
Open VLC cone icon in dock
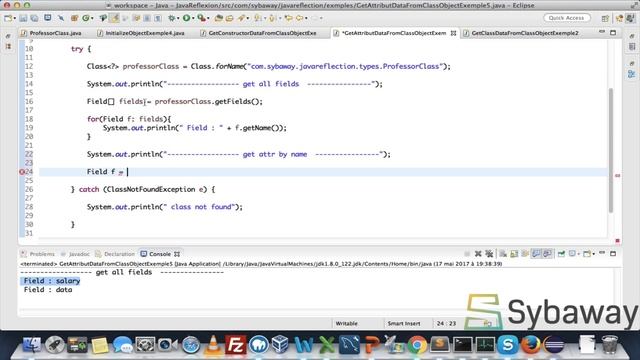pos(213,345)
